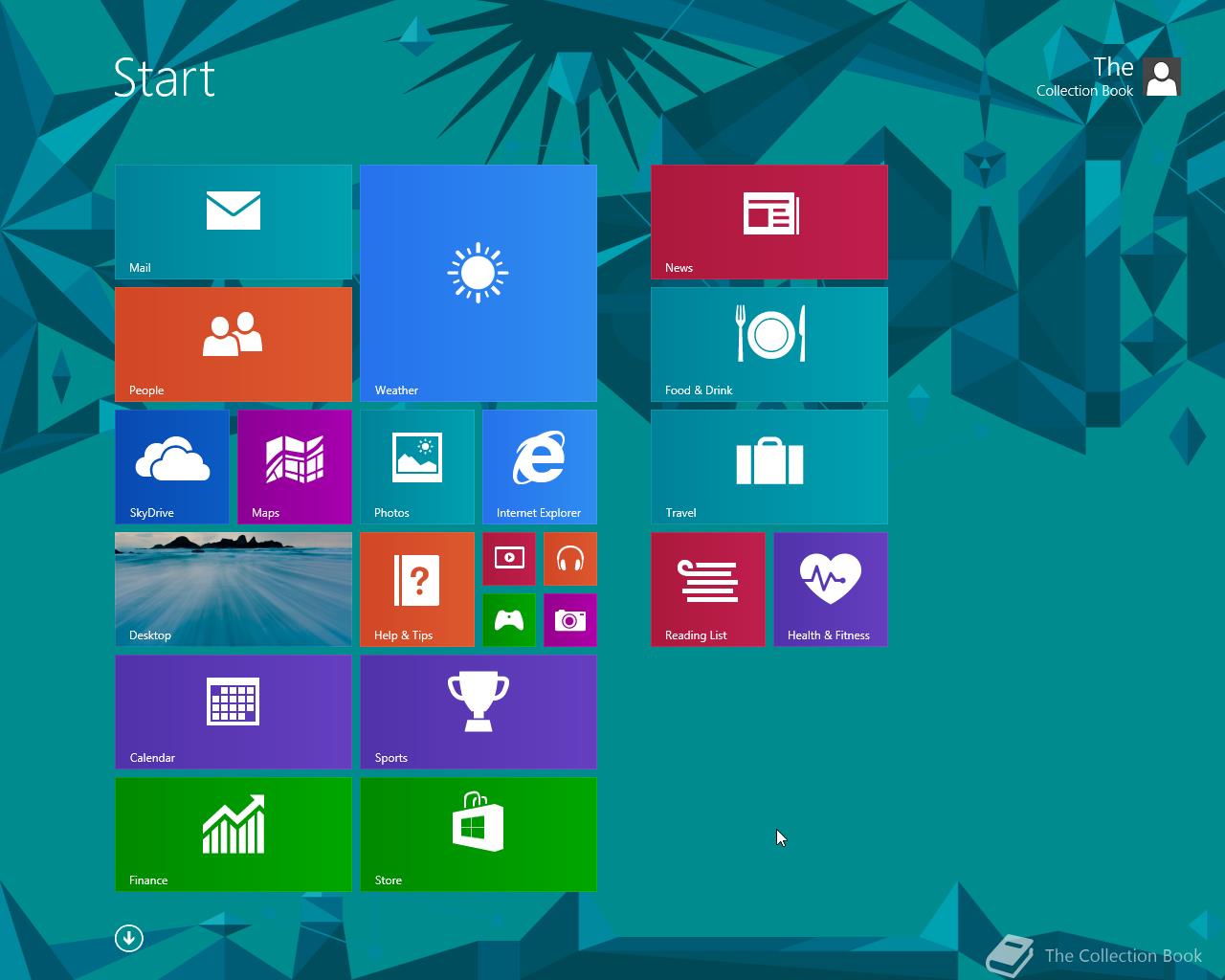
Task: Open the Reading List tile
Action: tap(708, 590)
